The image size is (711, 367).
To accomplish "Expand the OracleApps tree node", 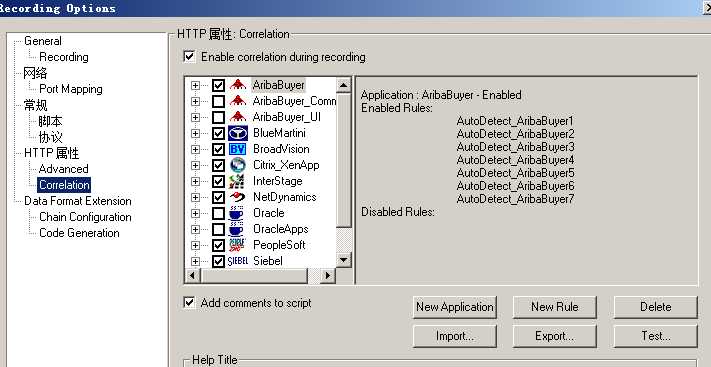I will tap(195, 229).
